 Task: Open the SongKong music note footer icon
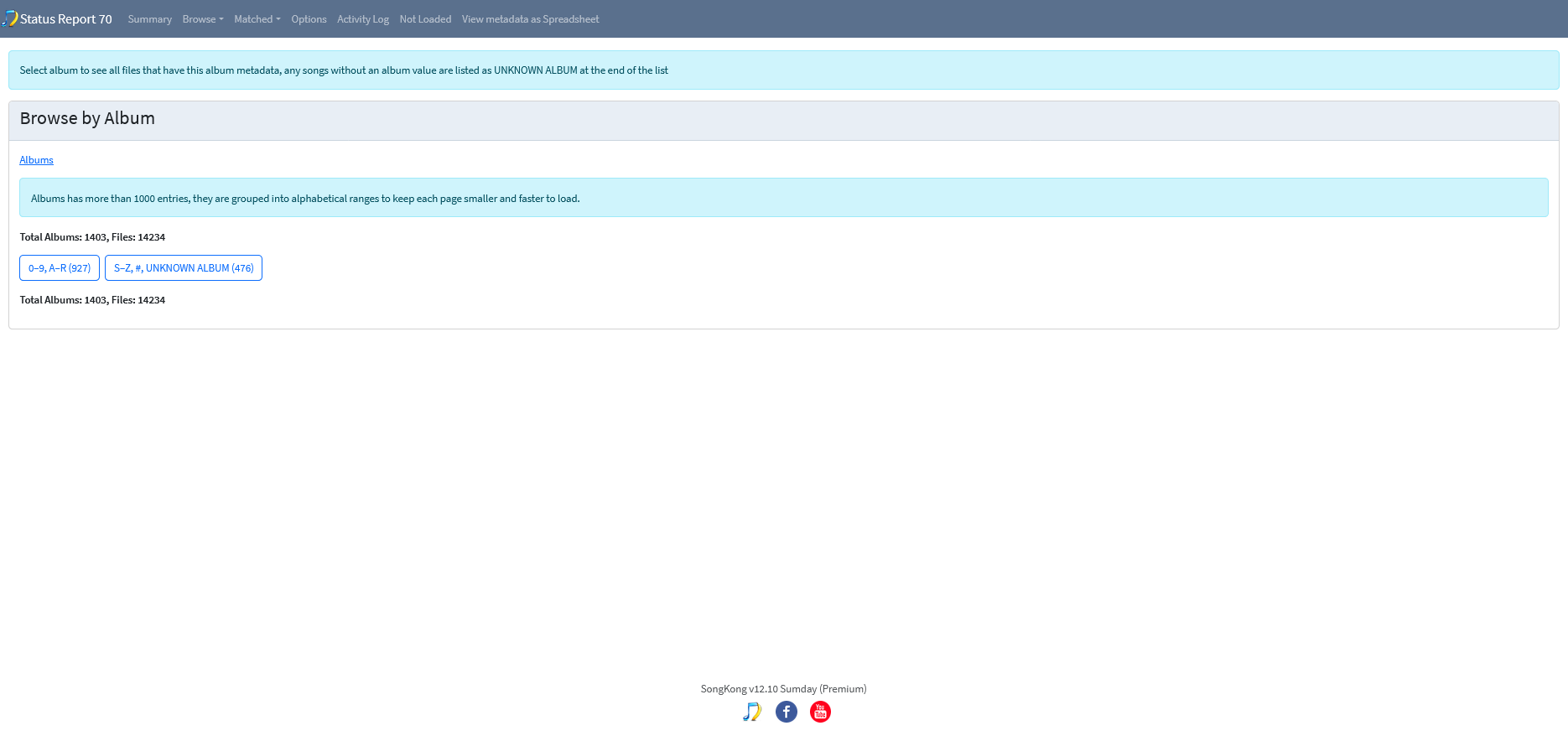752,712
